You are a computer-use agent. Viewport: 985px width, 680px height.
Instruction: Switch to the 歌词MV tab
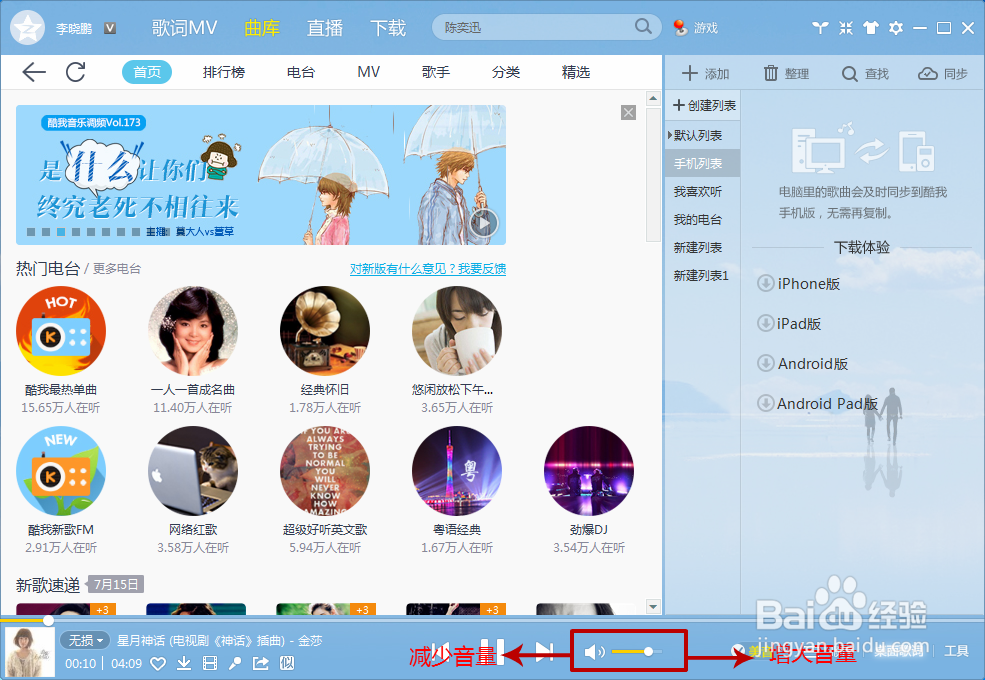coord(184,28)
